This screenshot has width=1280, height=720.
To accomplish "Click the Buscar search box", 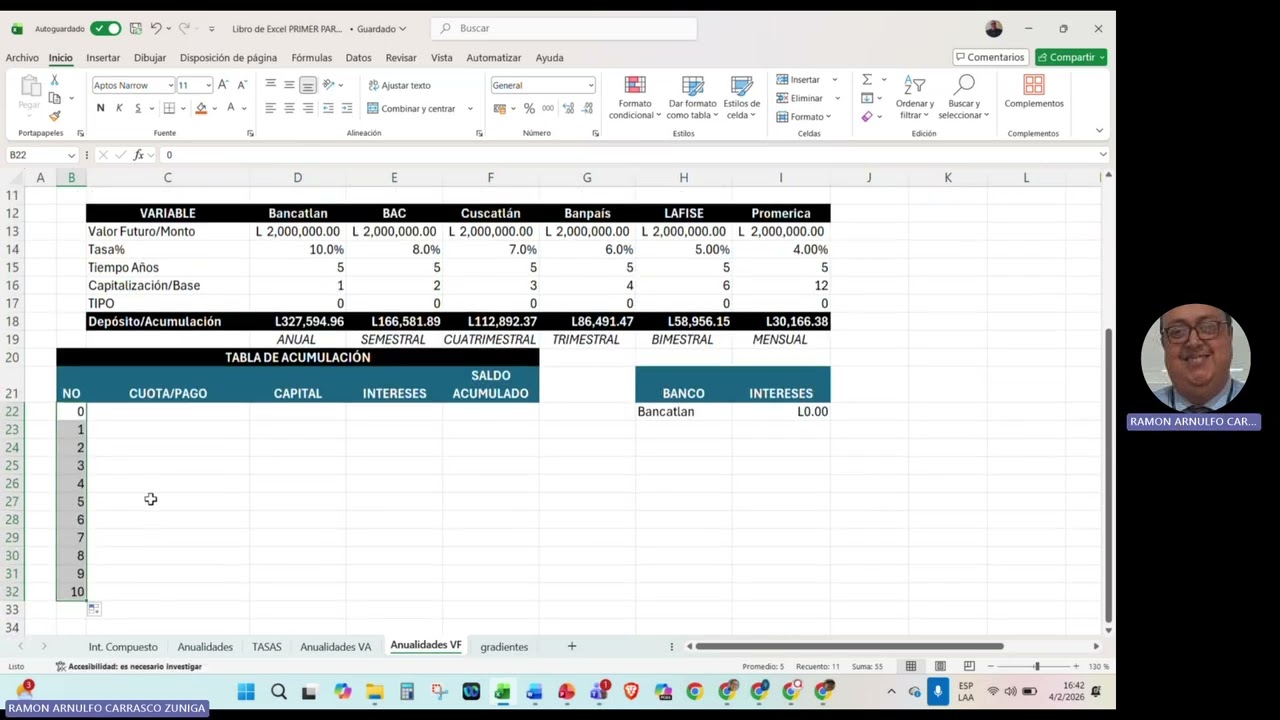I will (x=564, y=28).
